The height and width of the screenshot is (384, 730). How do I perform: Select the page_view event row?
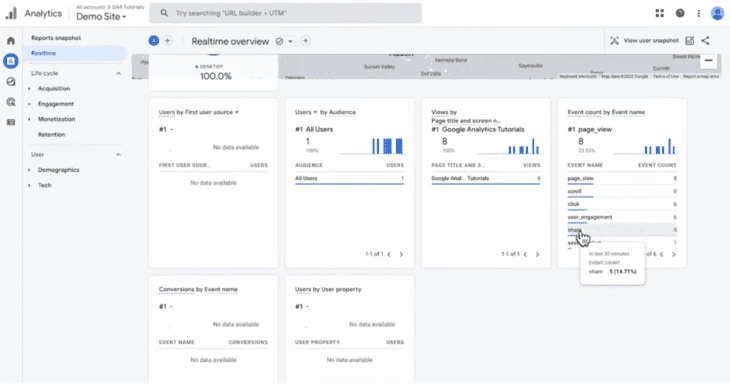pos(622,178)
